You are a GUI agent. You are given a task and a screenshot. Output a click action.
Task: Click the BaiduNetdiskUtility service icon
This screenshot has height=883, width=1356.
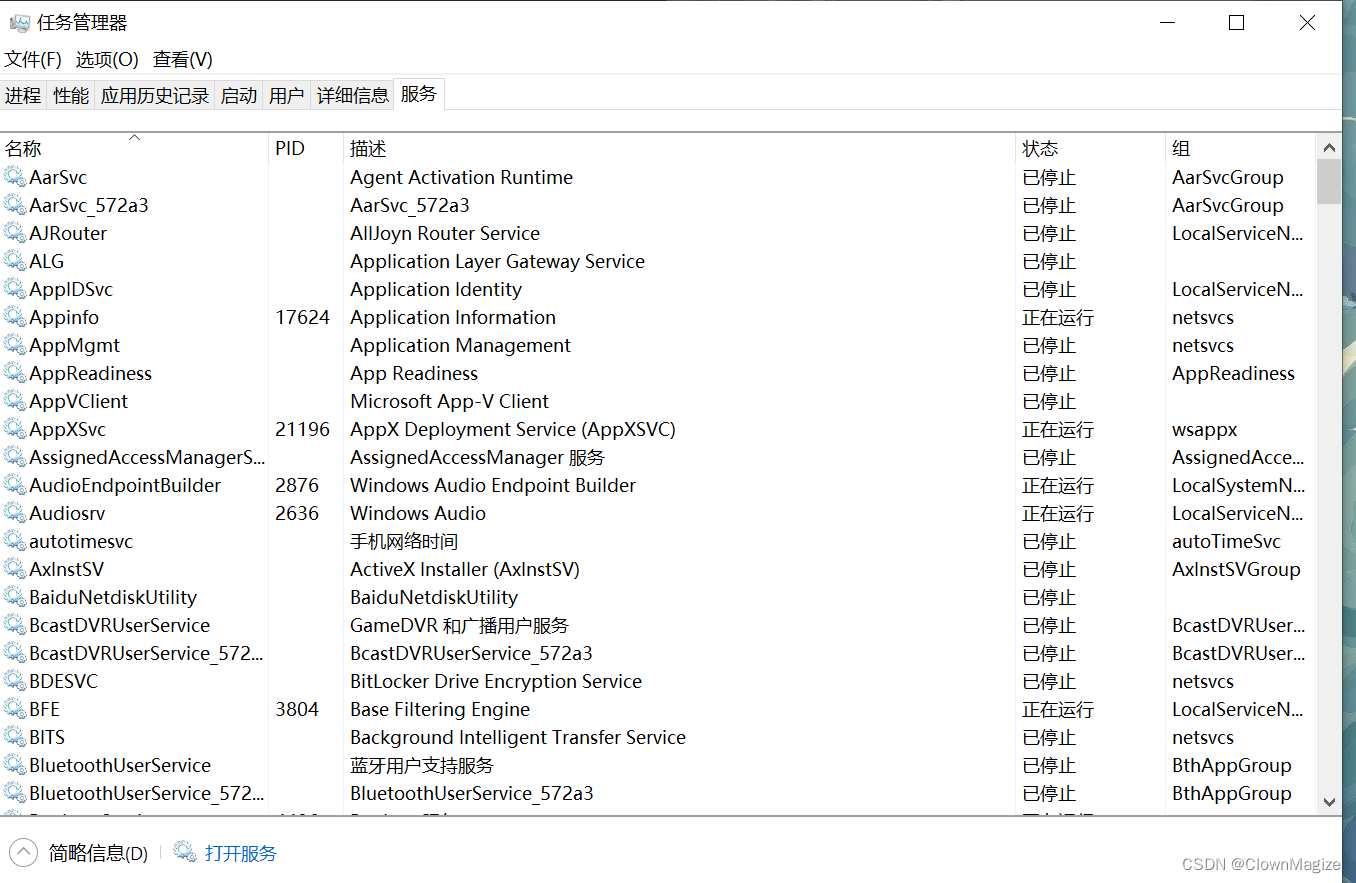14,597
